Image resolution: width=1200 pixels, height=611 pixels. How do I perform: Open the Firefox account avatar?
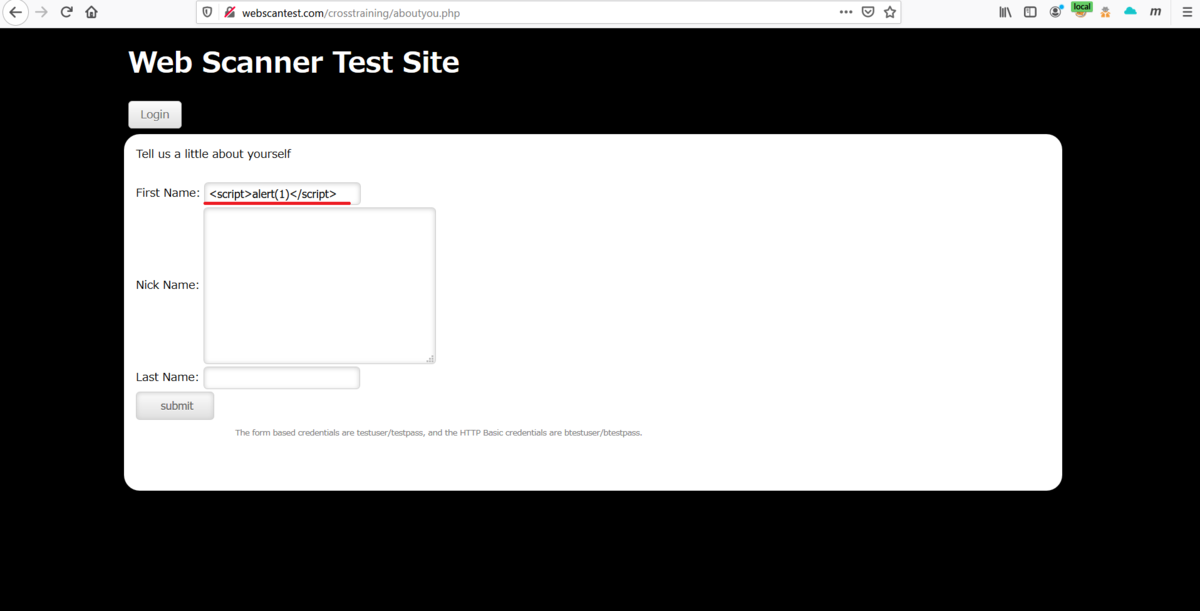pos(1056,12)
